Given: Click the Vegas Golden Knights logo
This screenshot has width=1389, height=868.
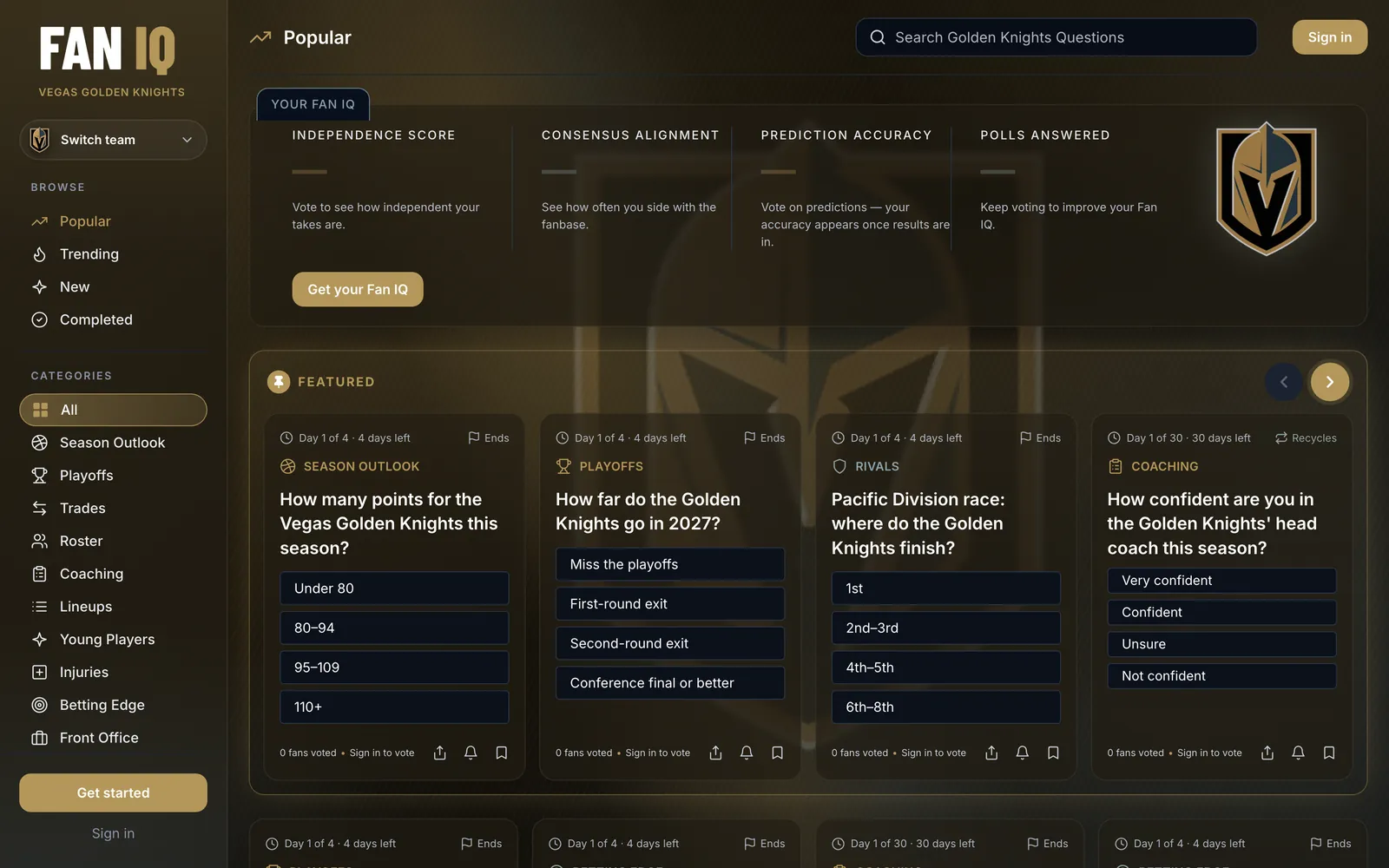Looking at the screenshot, I should [1266, 188].
